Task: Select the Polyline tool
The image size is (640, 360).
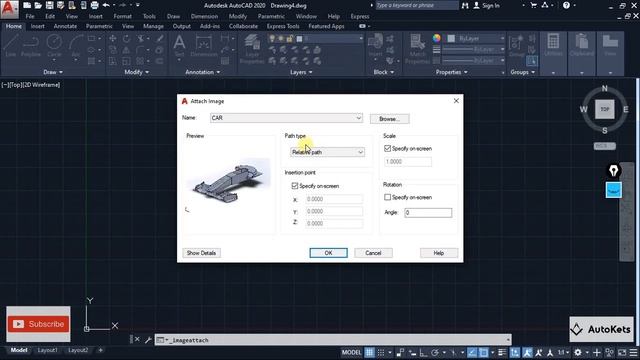Action: pos(31,45)
